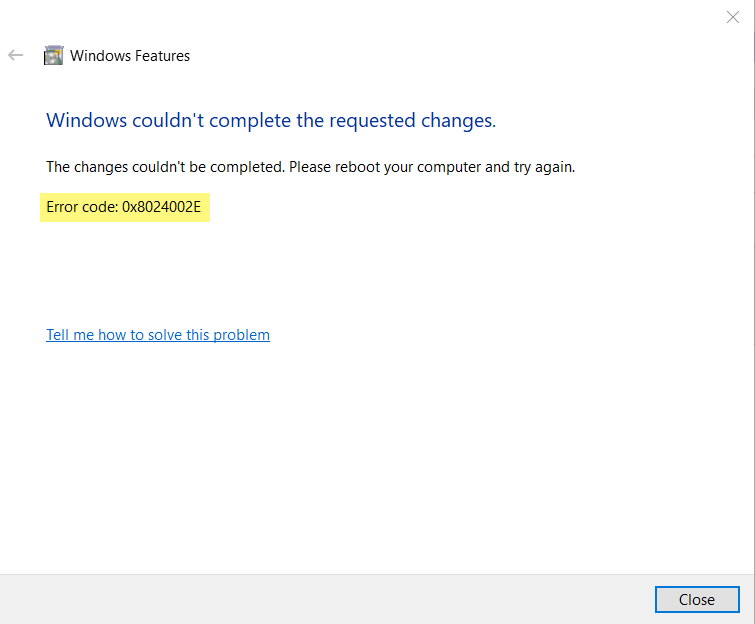The image size is (755, 624).
Task: Click the 'Error code:' label
Action: click(82, 208)
